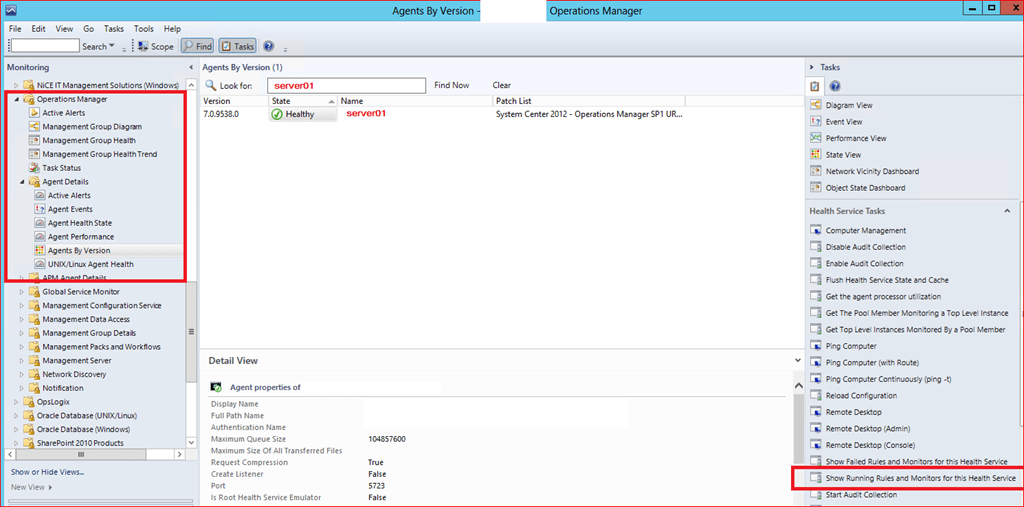The width and height of the screenshot is (1024, 507).
Task: Expand NiCE IT Management Solutions node
Action: tap(16, 86)
